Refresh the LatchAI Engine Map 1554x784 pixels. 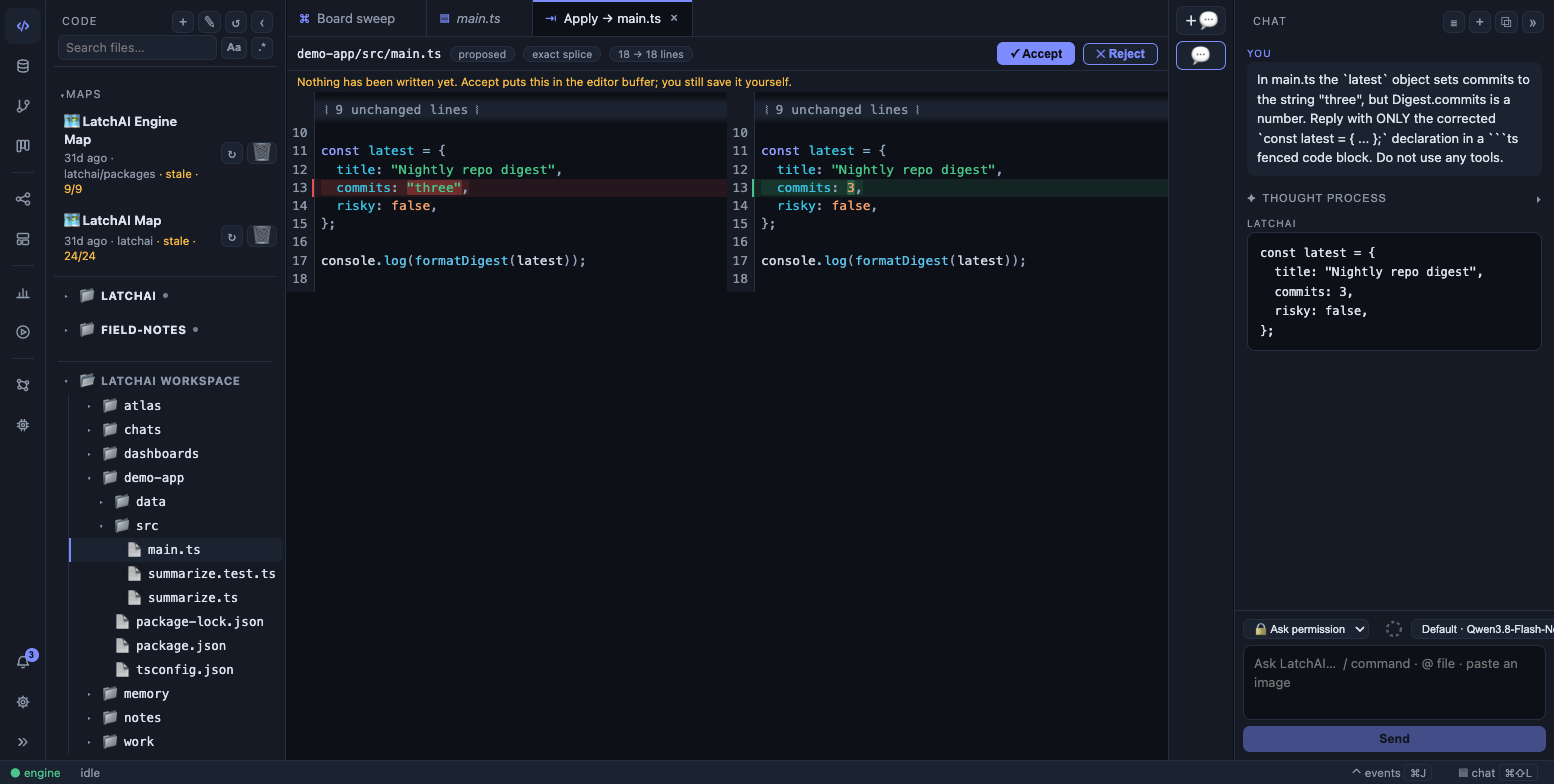point(232,153)
